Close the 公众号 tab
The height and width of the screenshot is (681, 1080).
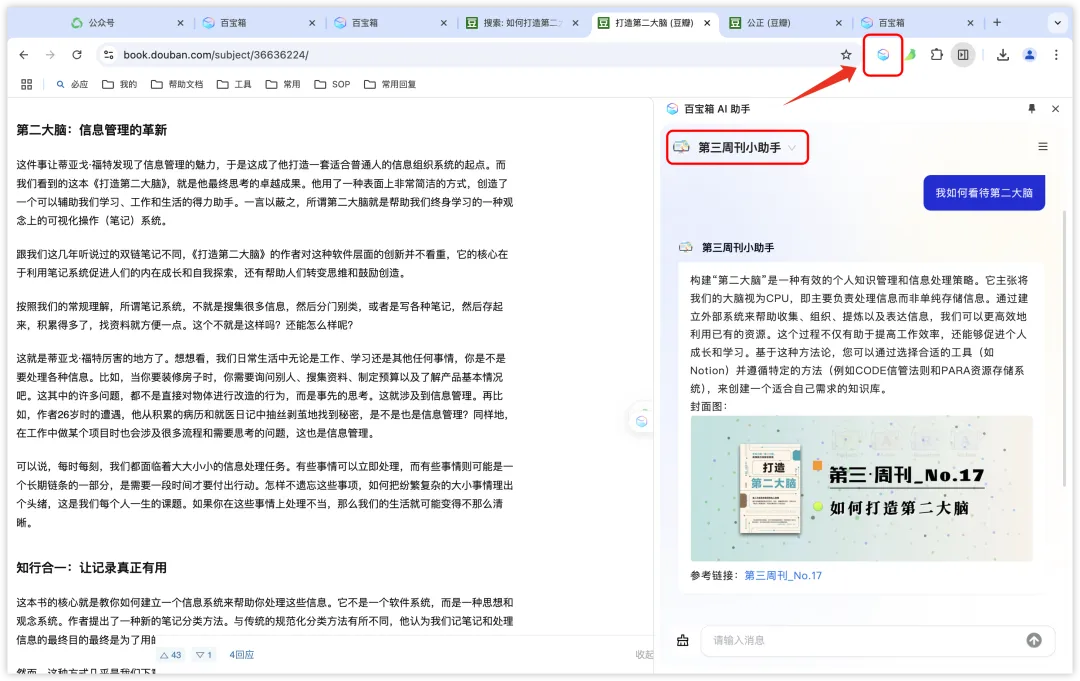pyautogui.click(x=180, y=23)
